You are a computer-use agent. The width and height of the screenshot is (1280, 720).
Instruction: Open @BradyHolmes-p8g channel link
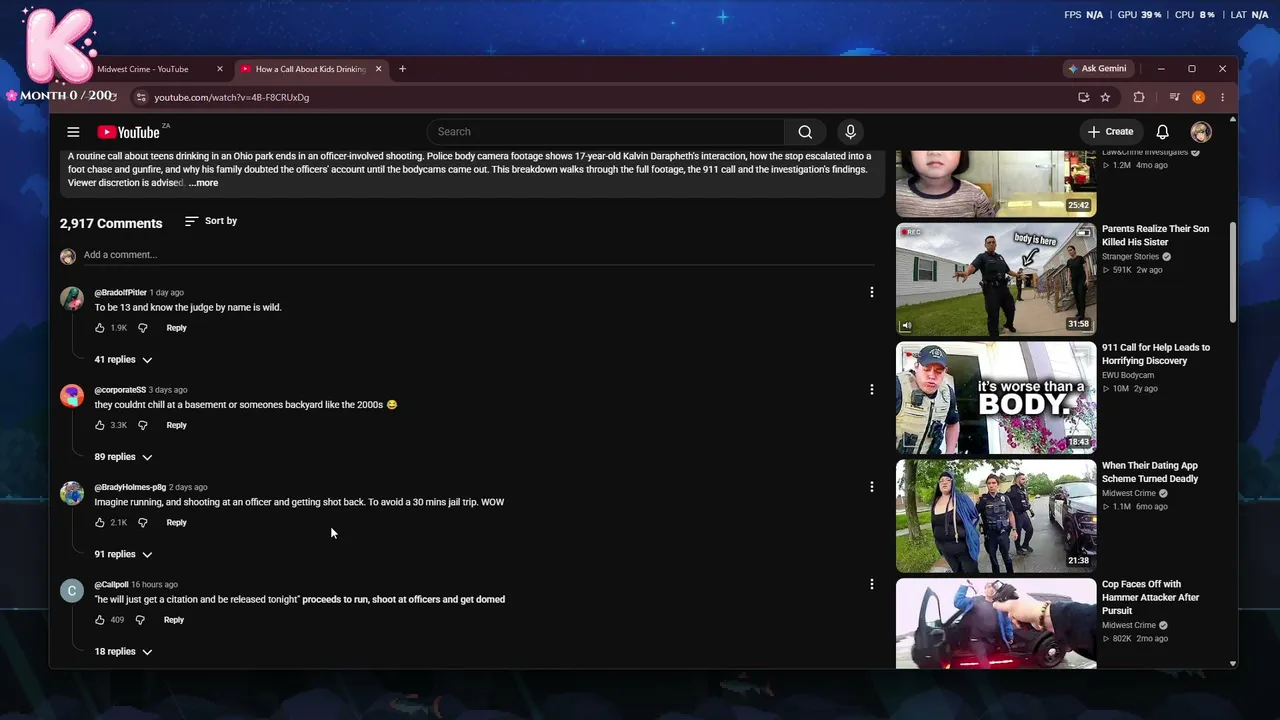(x=130, y=487)
